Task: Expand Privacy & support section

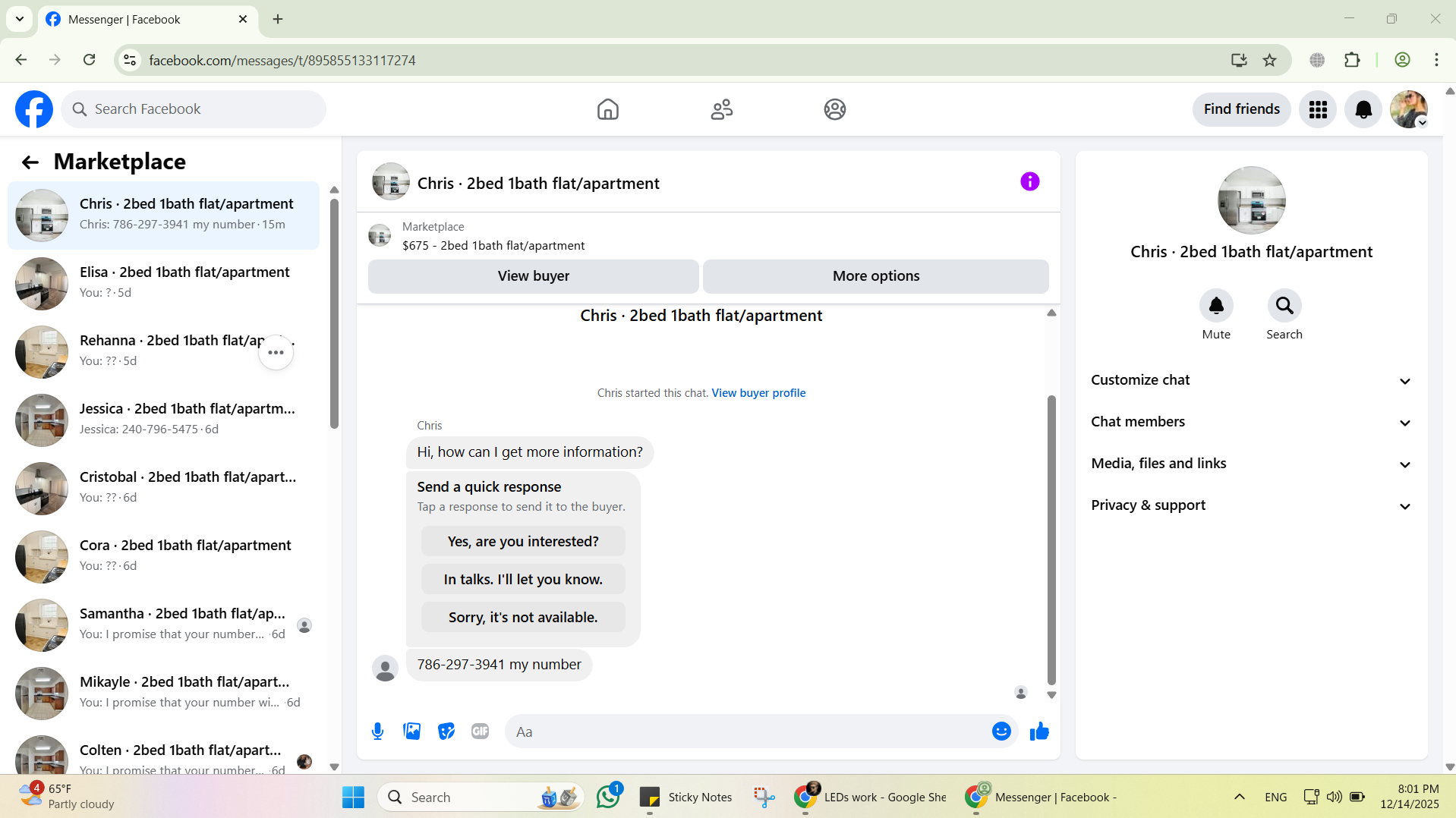Action: pos(1251,505)
